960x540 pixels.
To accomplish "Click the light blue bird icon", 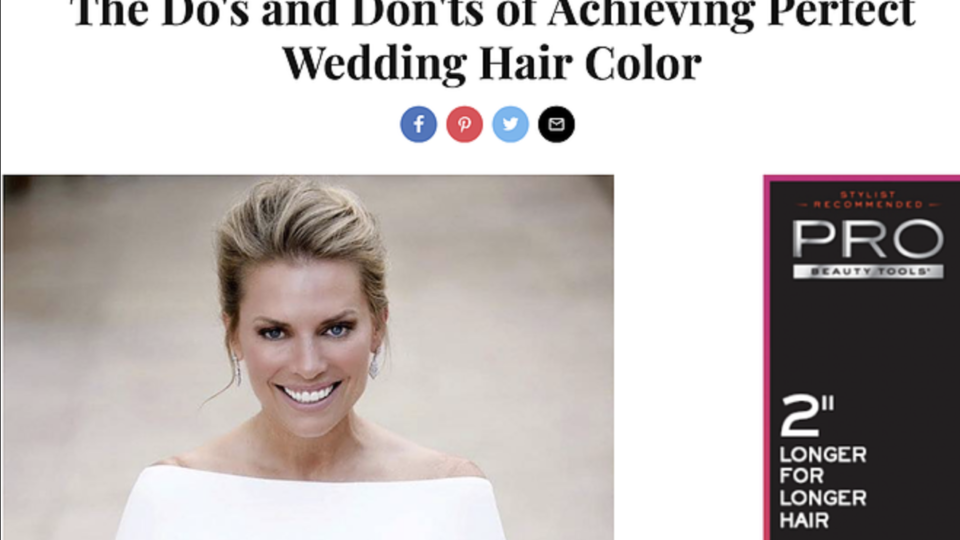I will (x=511, y=124).
